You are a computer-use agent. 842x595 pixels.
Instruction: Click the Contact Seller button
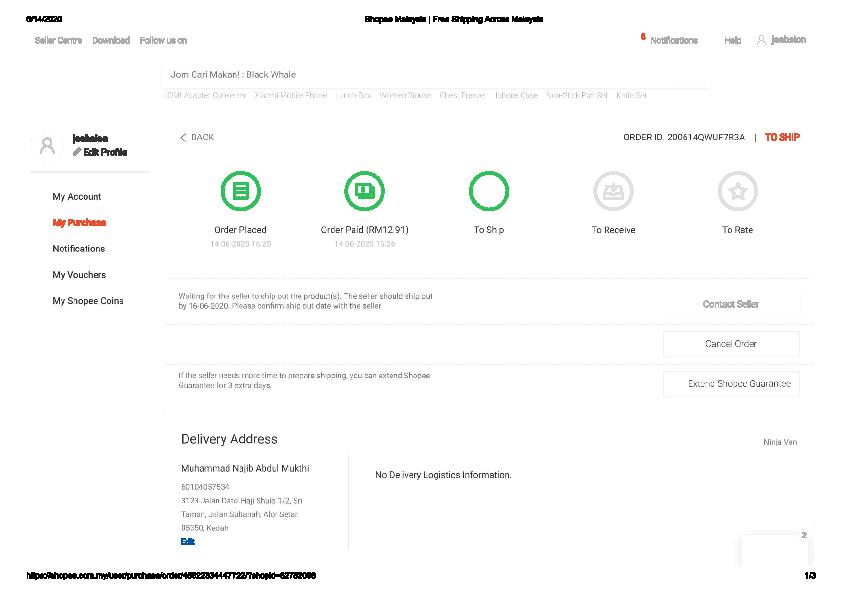point(731,304)
